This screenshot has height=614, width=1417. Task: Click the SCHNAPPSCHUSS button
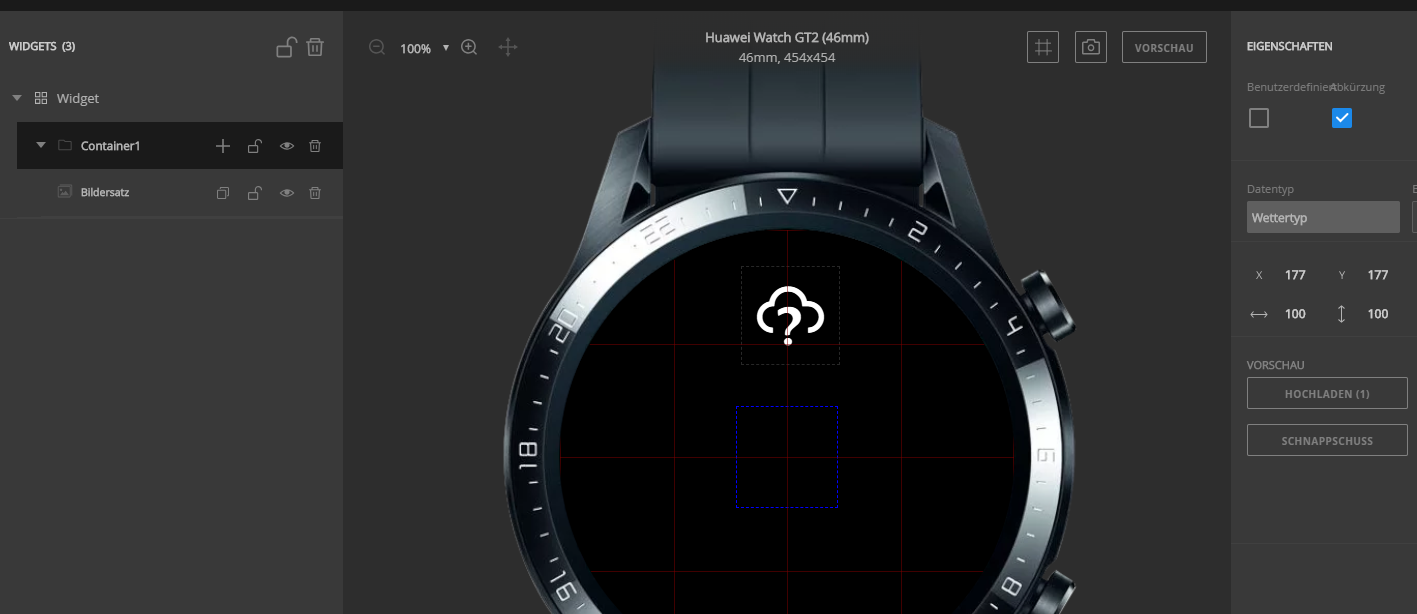(x=1327, y=440)
